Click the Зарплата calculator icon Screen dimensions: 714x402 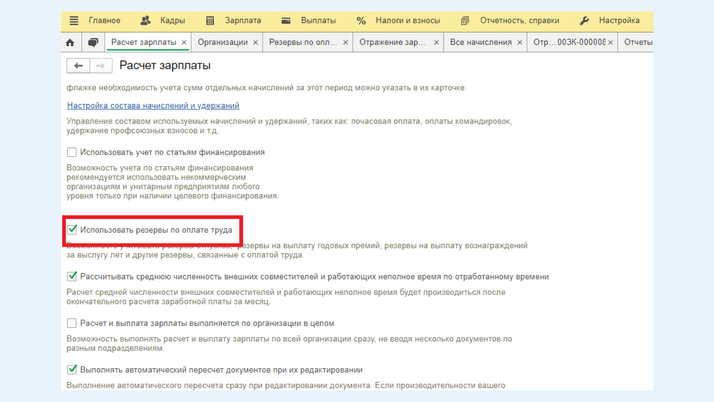pyautogui.click(x=210, y=20)
